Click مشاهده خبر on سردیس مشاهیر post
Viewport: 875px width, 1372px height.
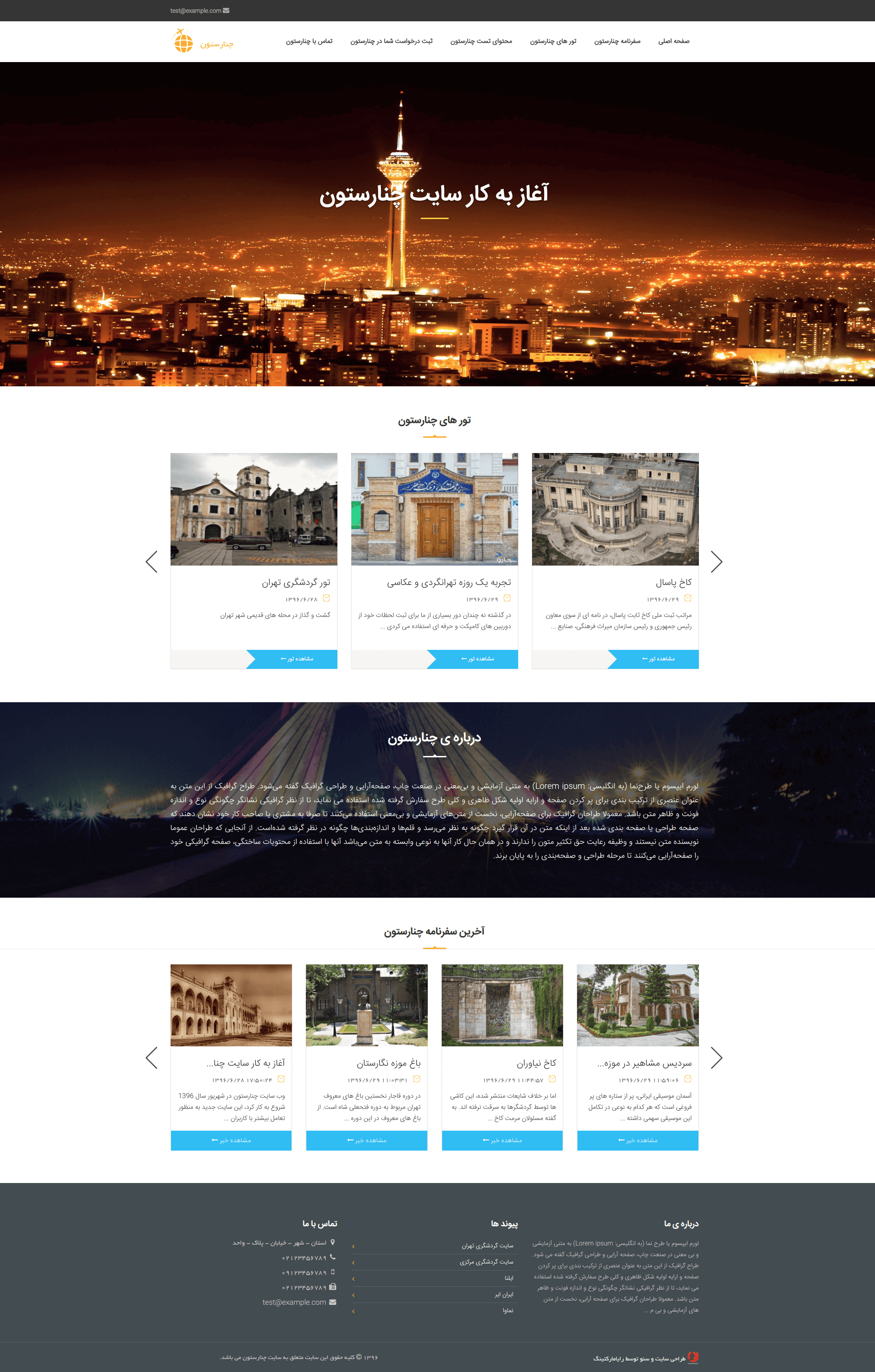pyautogui.click(x=638, y=1140)
